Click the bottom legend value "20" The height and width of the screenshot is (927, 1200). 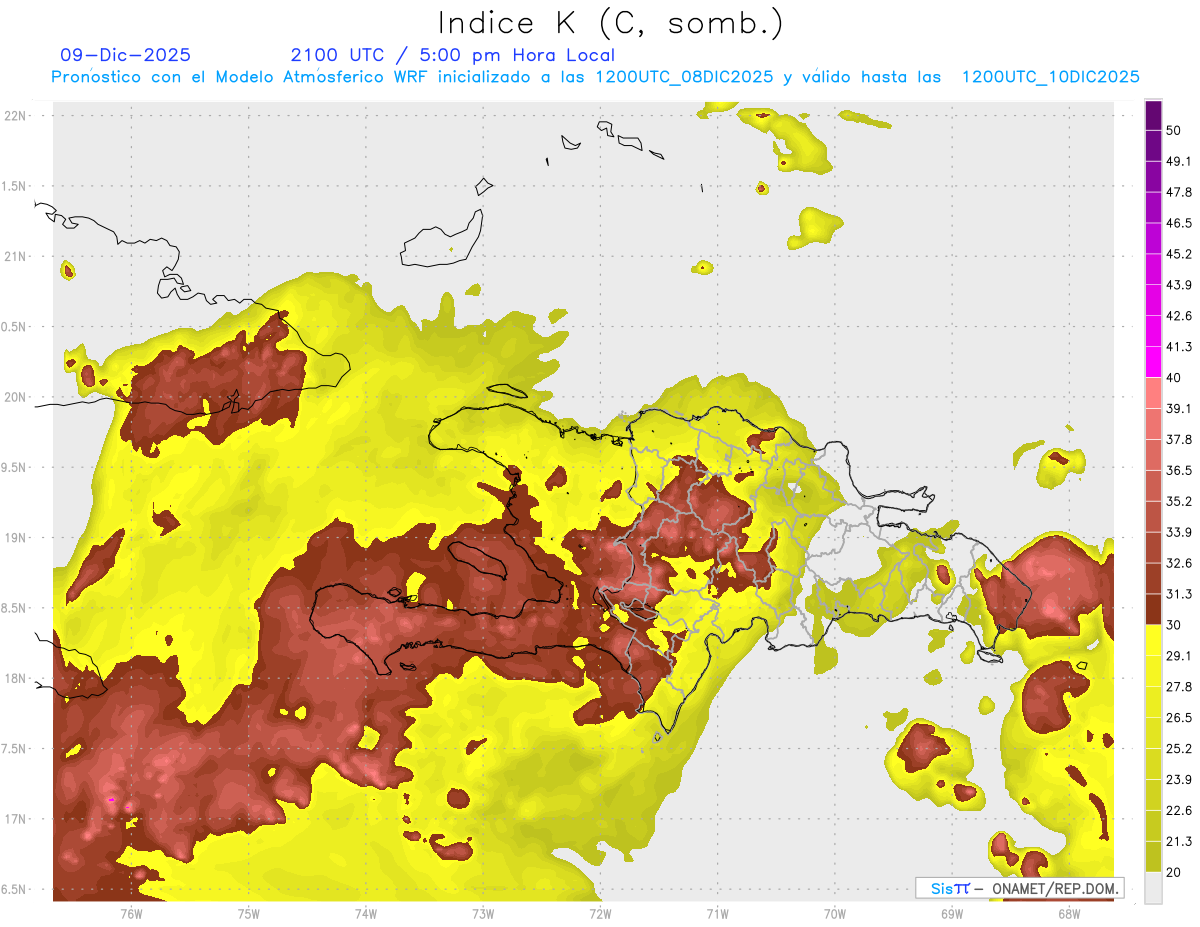tap(1173, 873)
